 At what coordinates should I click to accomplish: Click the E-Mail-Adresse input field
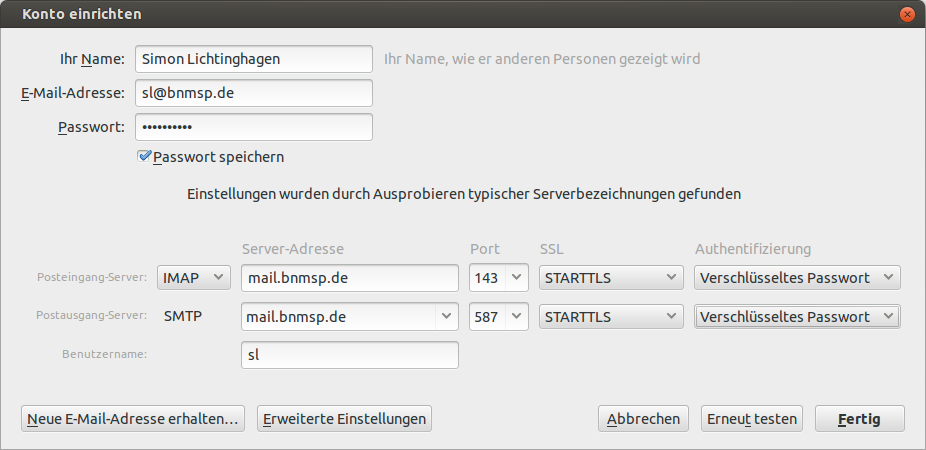[x=253, y=93]
